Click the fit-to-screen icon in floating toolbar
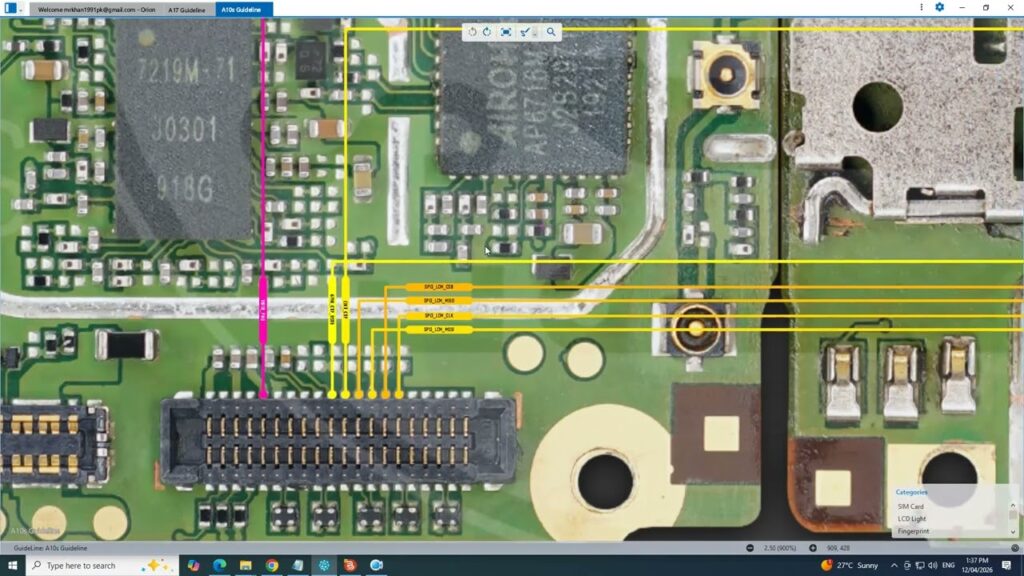Screen dimensions: 1024x576 pos(506,32)
